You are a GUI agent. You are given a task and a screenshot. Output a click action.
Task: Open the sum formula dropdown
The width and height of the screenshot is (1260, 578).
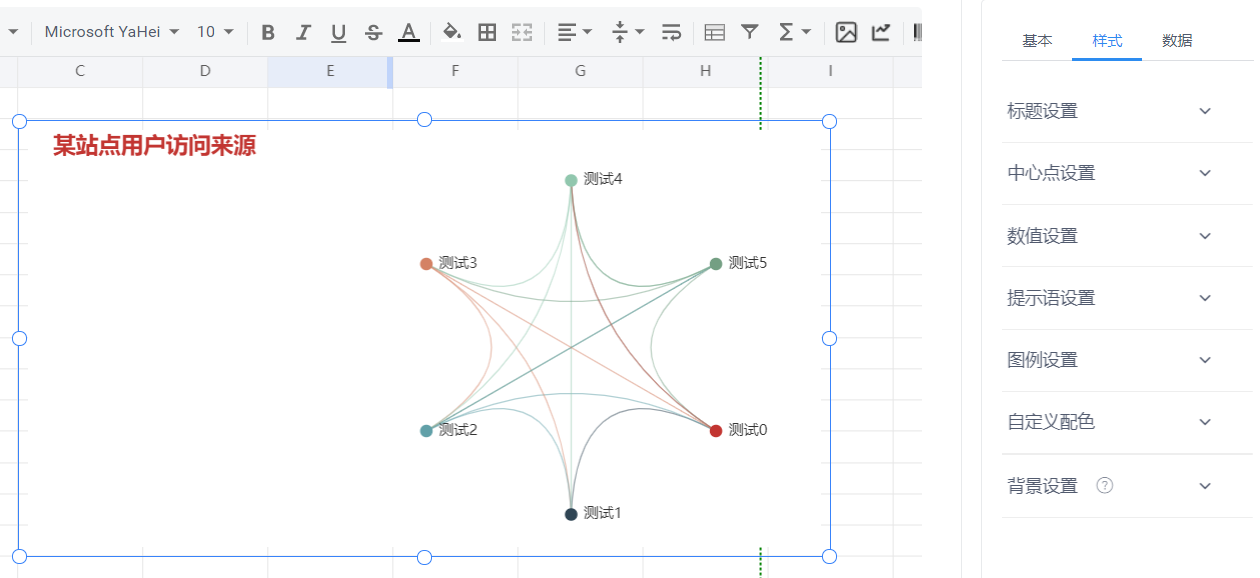794,32
